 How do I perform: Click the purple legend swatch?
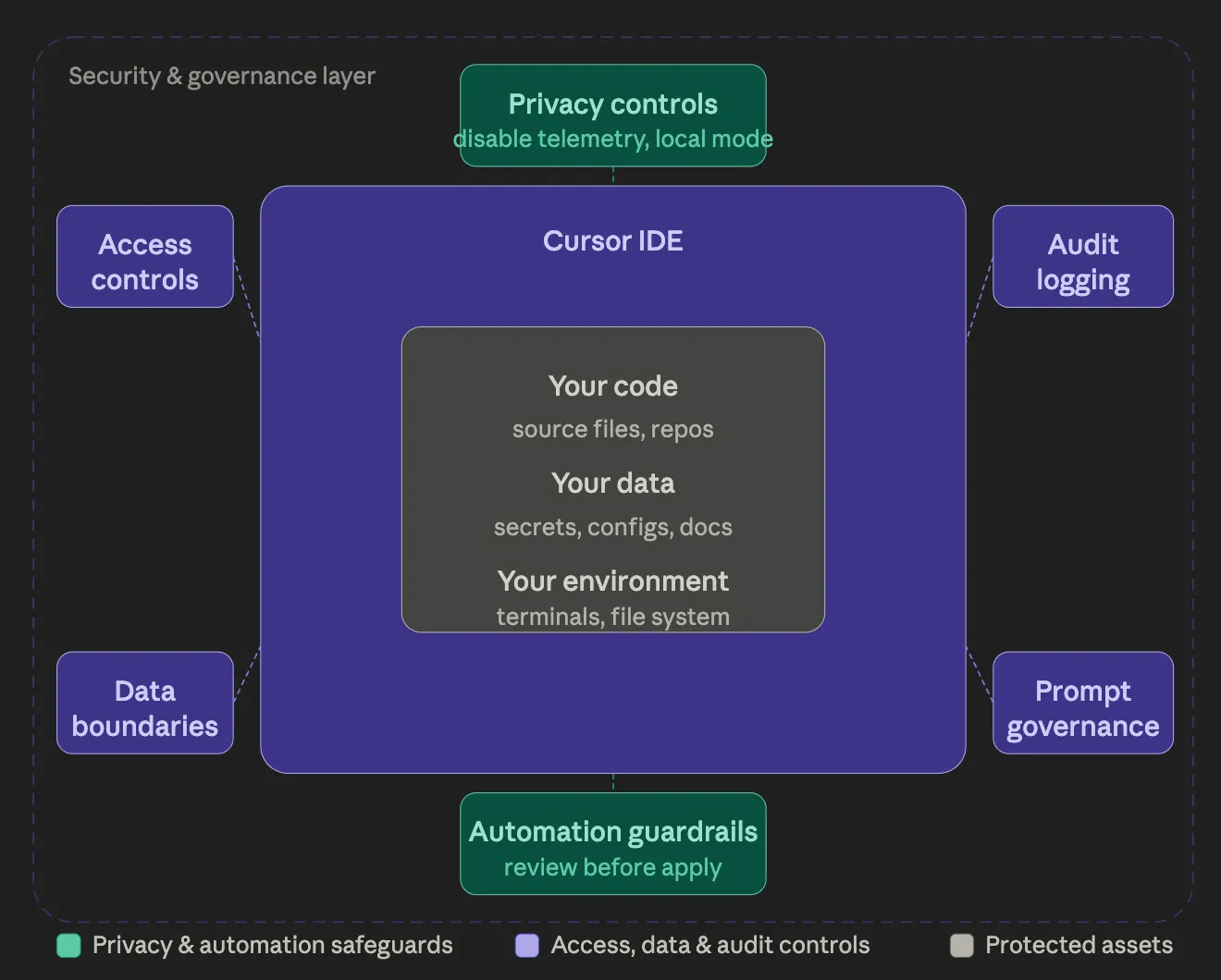coord(527,946)
